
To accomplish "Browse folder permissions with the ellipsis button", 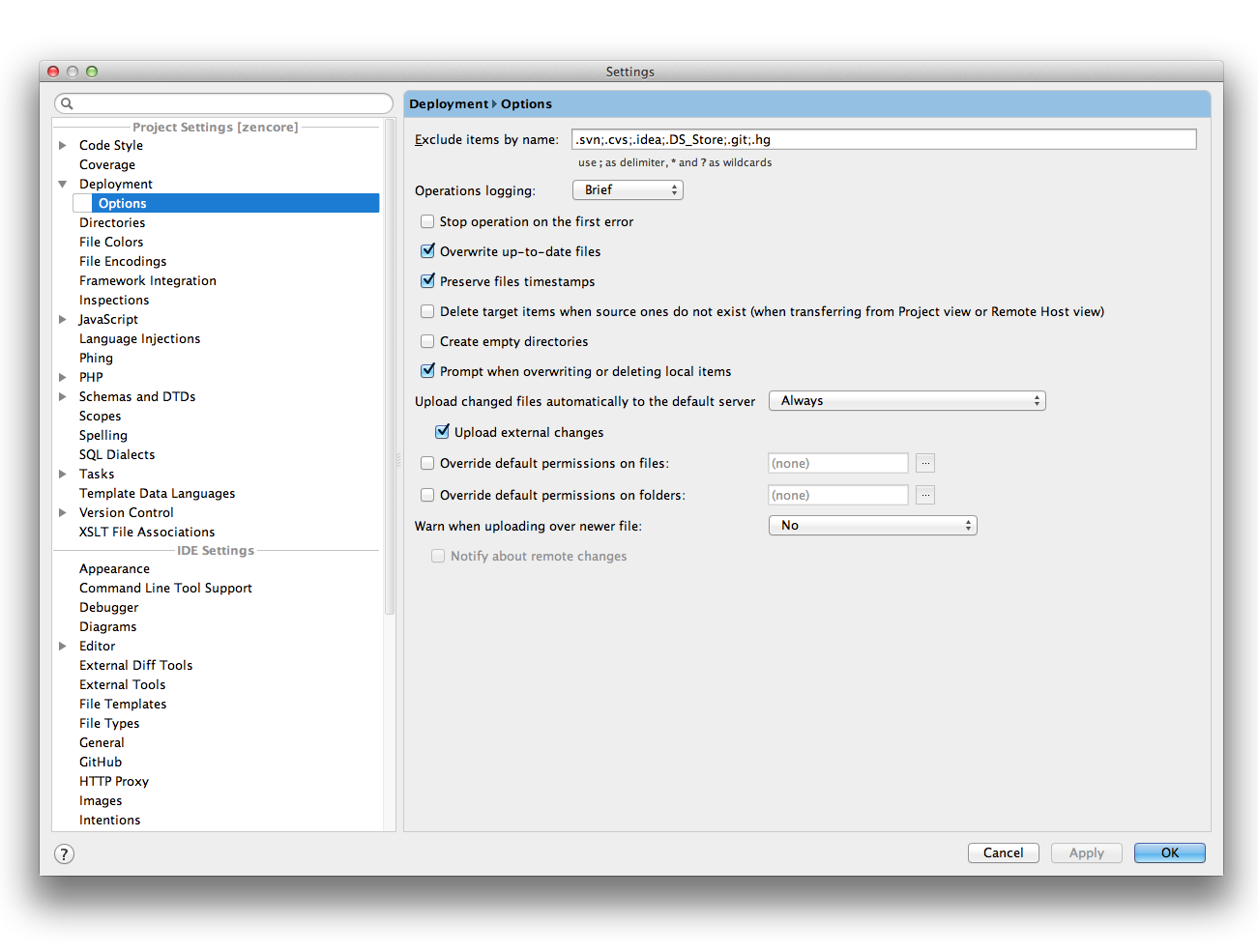I will pyautogui.click(x=925, y=495).
